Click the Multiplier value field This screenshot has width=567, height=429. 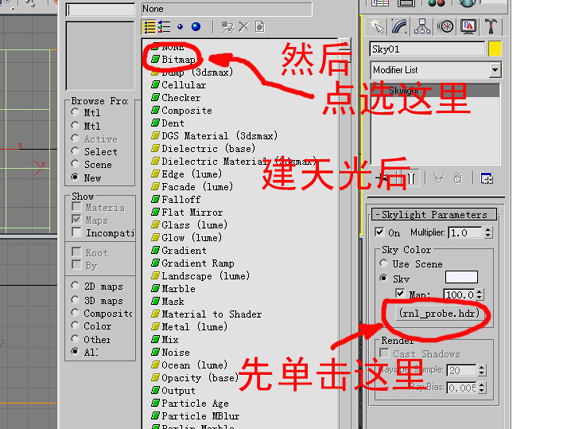pos(465,233)
